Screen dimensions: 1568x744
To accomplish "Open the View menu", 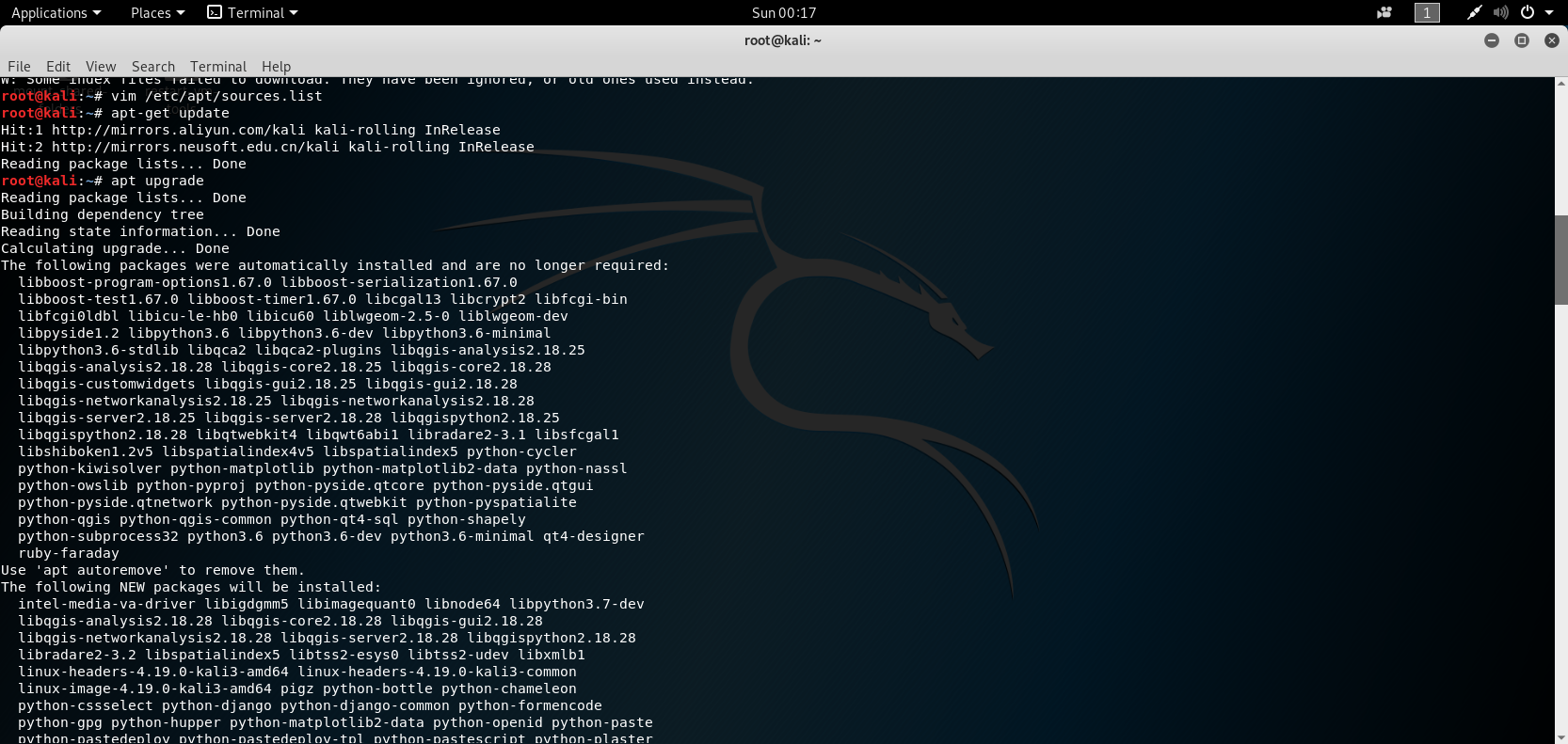I will (101, 66).
